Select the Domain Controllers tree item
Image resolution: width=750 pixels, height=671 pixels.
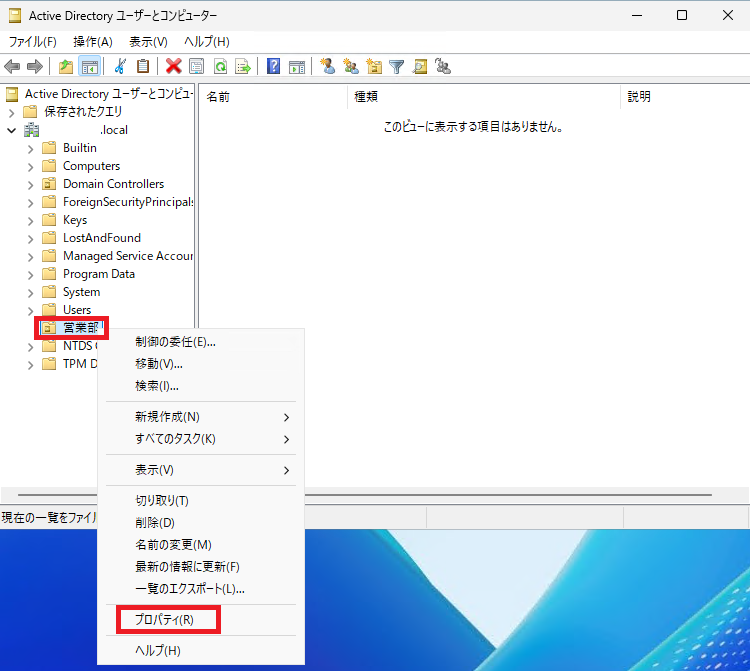[113, 184]
